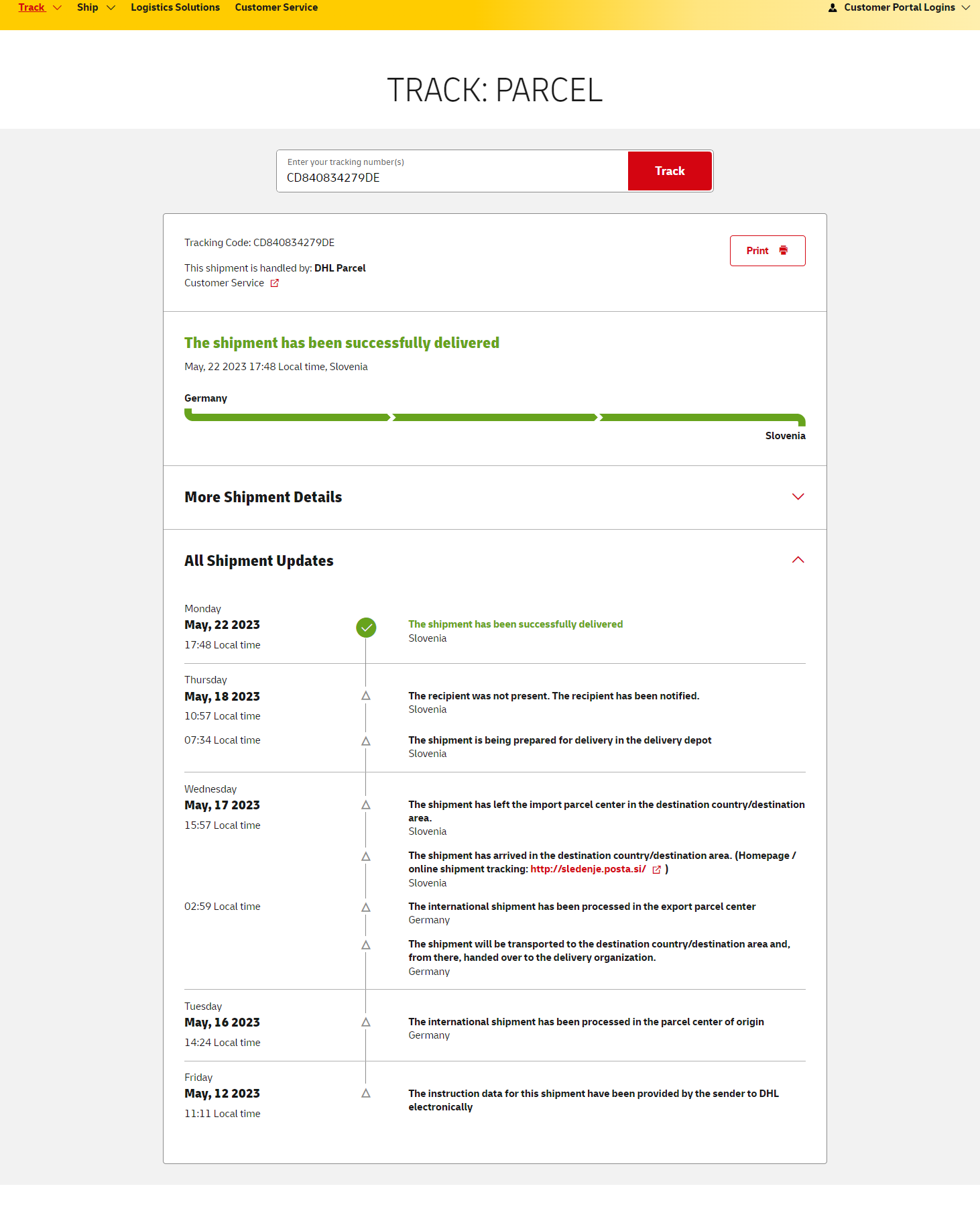Open Customer Portal Logins dropdown arrow
The height and width of the screenshot is (1213, 980).
[x=966, y=8]
